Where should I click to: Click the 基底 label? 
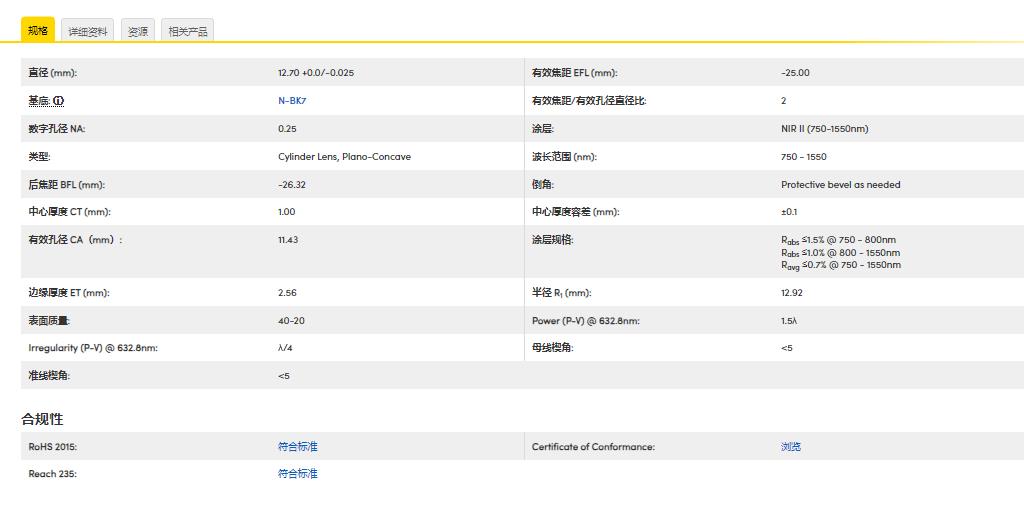(40, 101)
